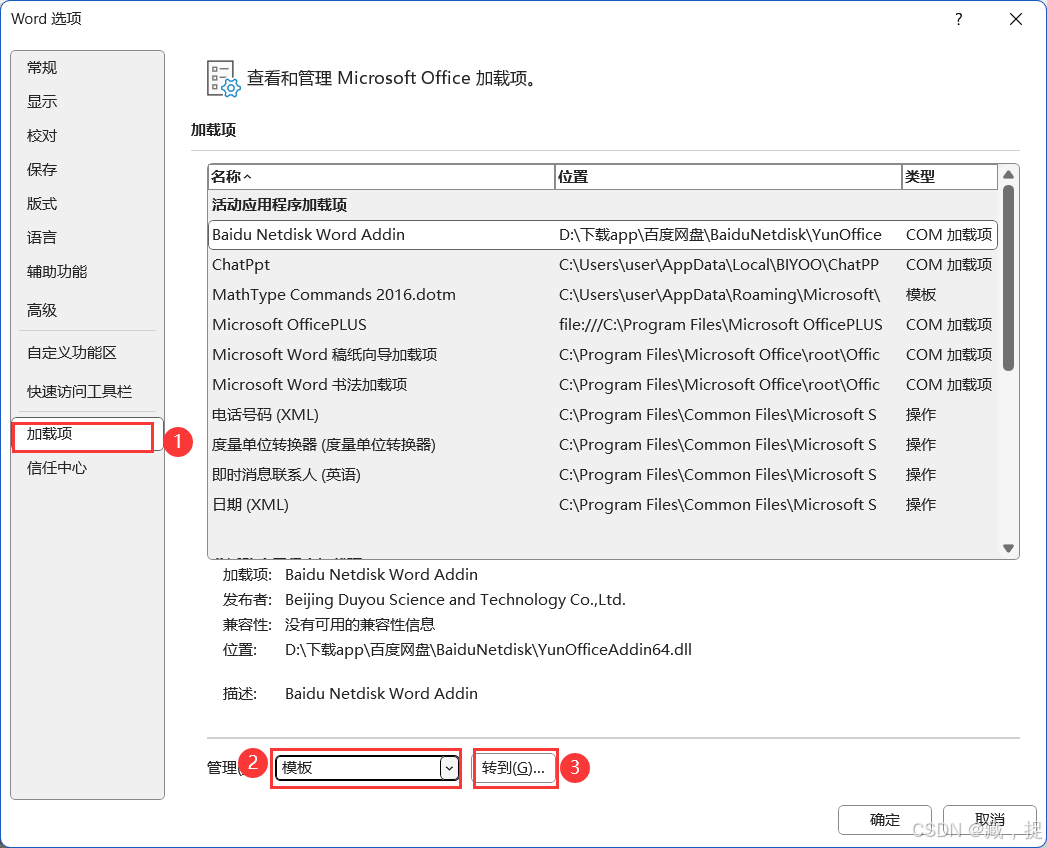Image resolution: width=1047 pixels, height=848 pixels.
Task: Click OfficePLUS file:///C:\Program Files location
Action: [721, 325]
